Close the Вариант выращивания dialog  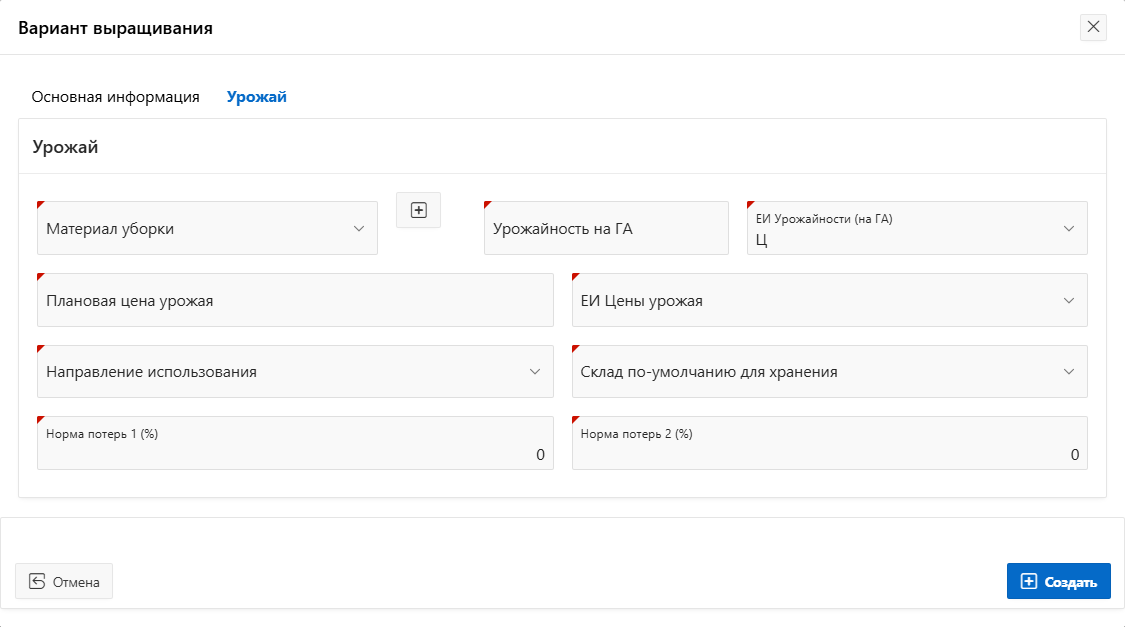[1093, 27]
